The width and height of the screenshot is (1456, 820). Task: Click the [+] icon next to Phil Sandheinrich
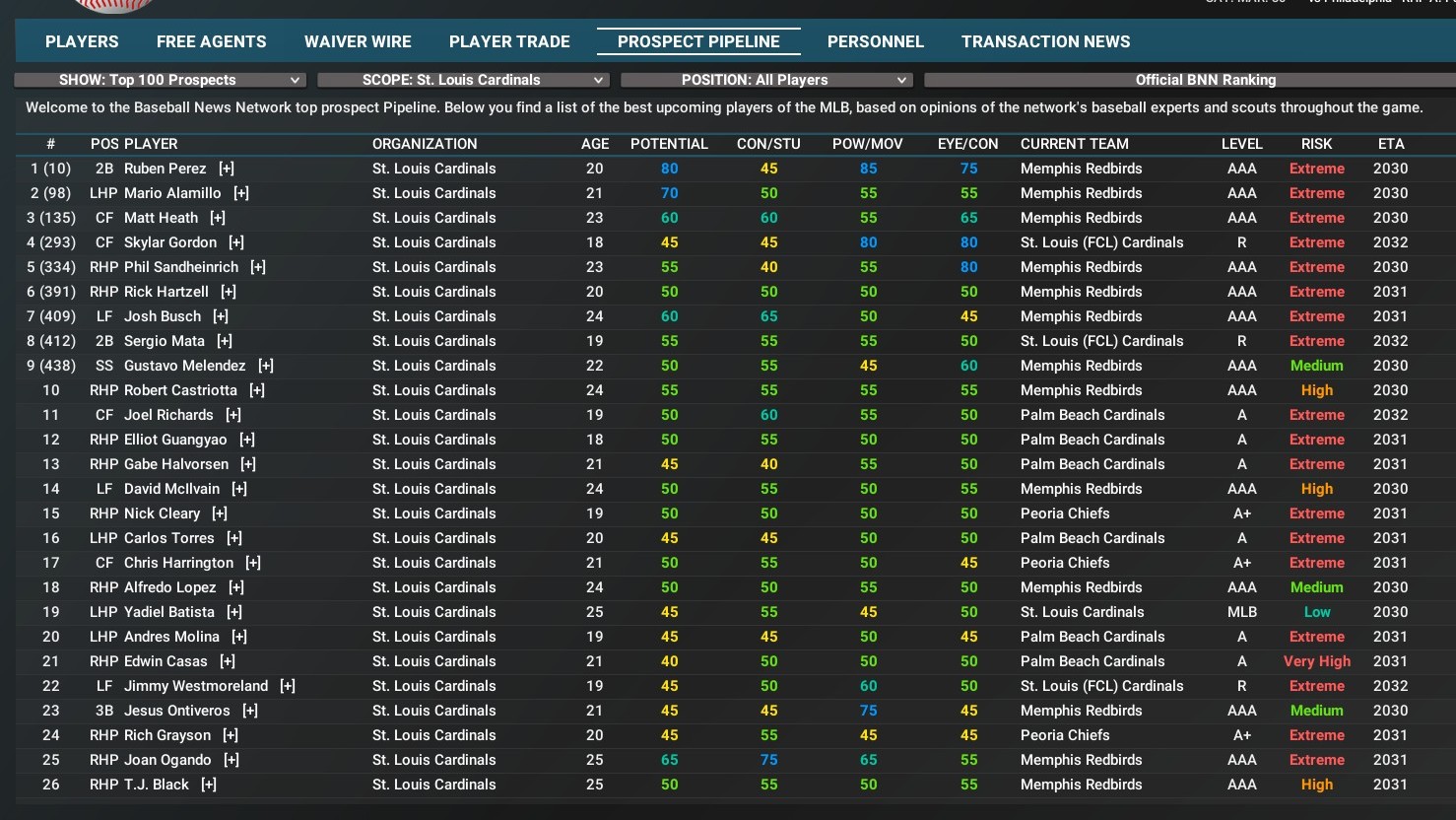click(258, 267)
